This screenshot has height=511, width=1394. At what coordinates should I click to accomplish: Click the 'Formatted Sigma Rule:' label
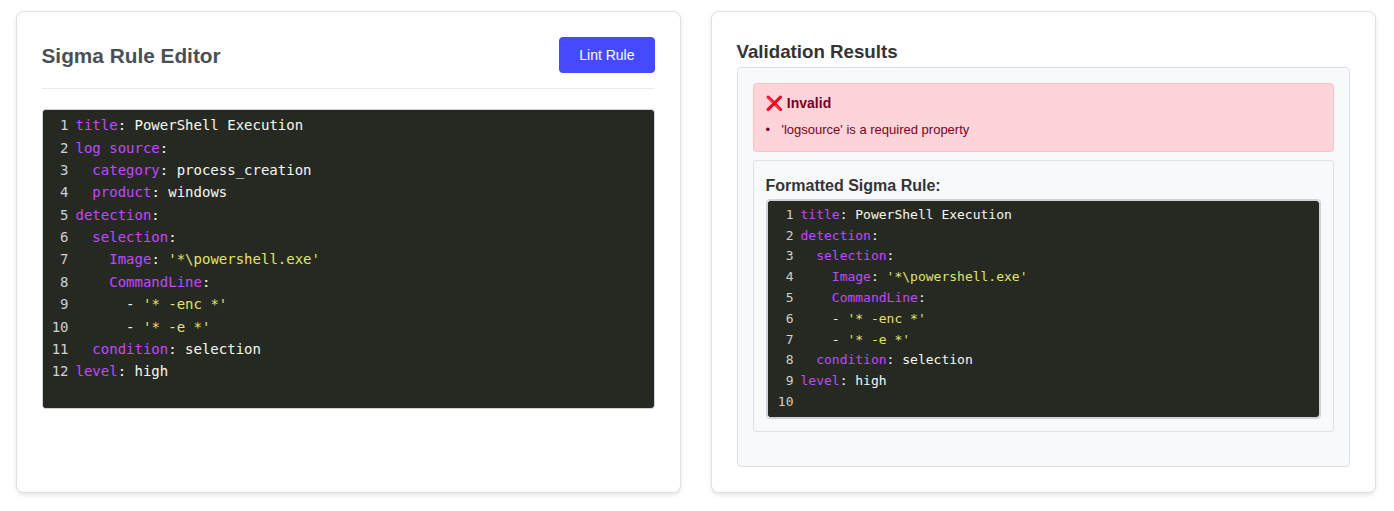click(852, 186)
